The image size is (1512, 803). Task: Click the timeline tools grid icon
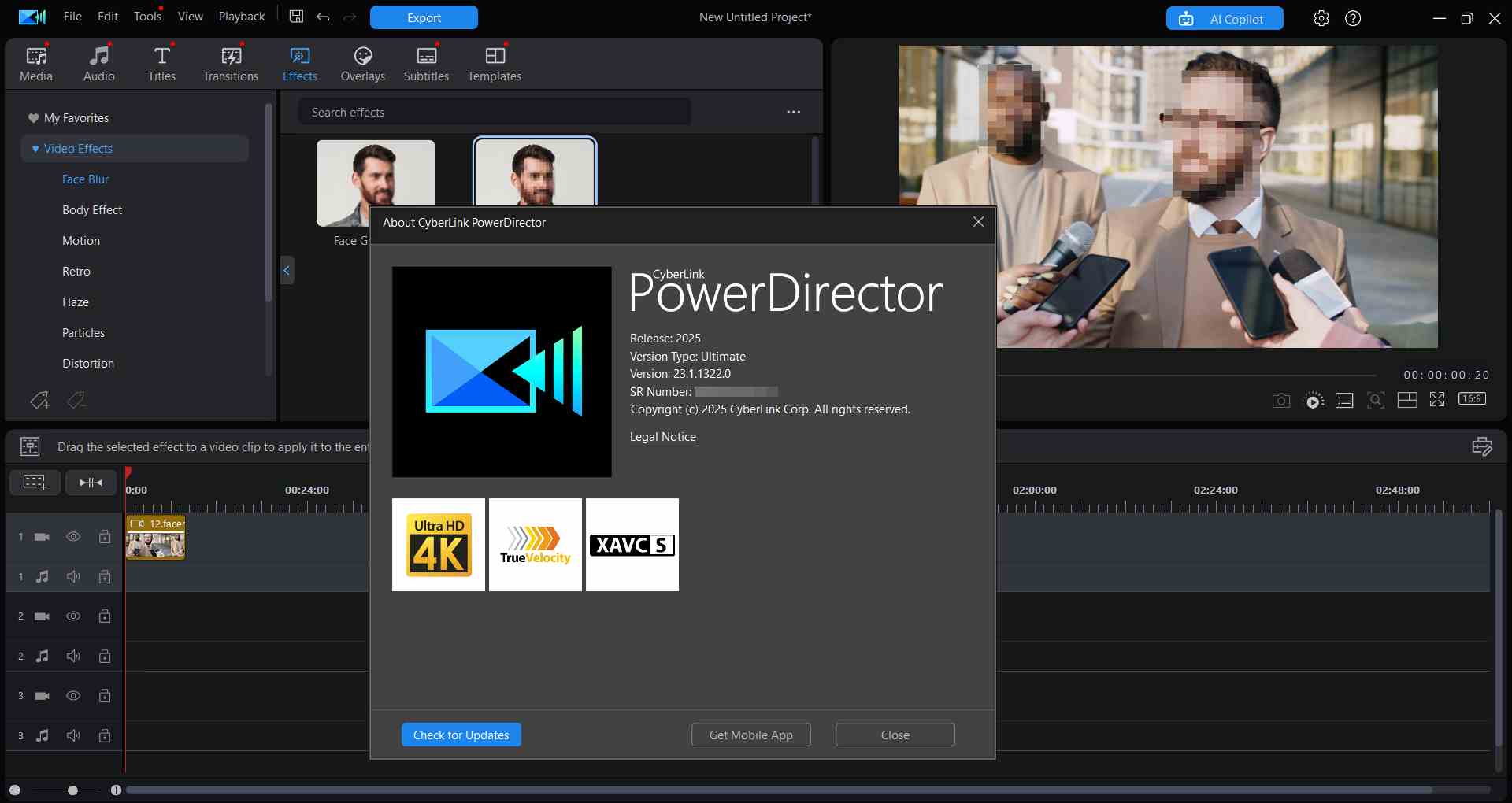(x=30, y=446)
